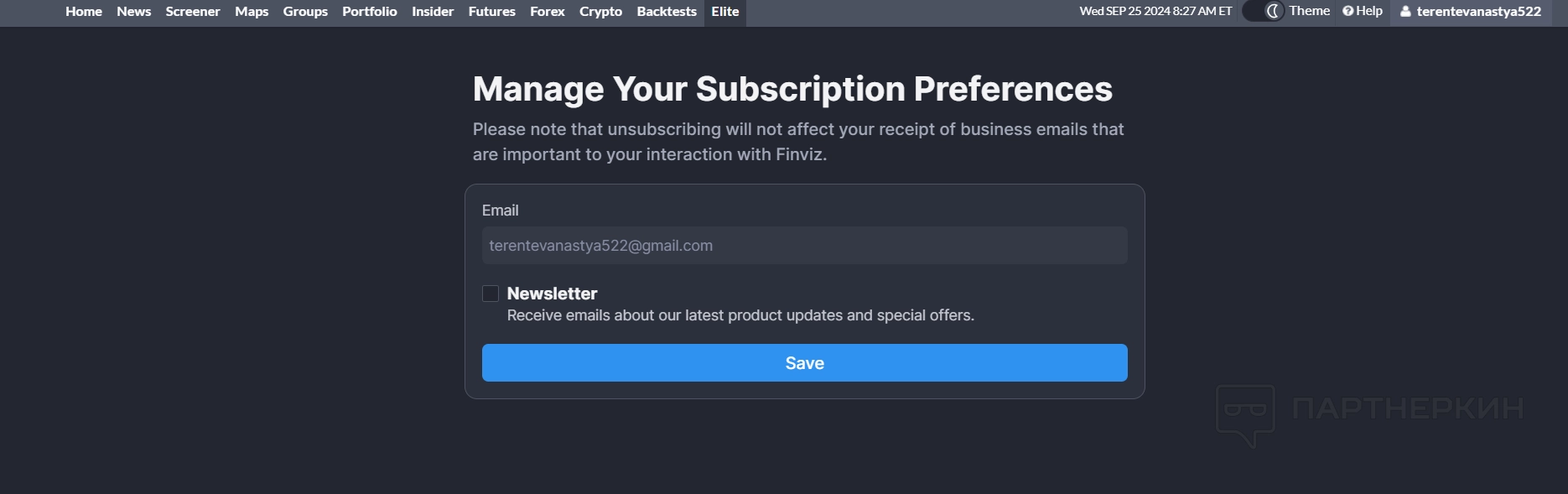This screenshot has width=1568, height=494.
Task: Open the Insider page
Action: (433, 12)
